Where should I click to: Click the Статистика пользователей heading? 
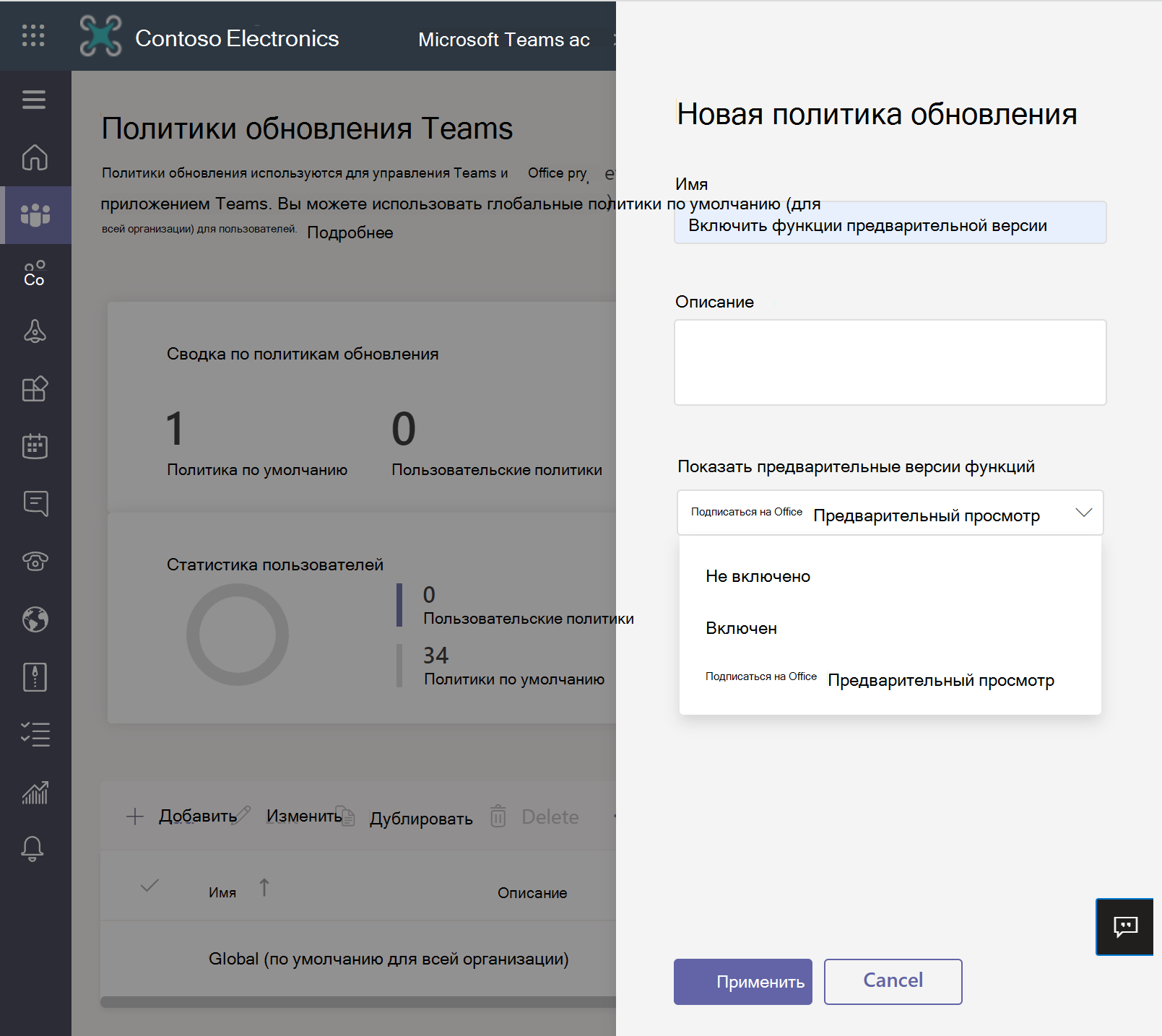click(275, 565)
